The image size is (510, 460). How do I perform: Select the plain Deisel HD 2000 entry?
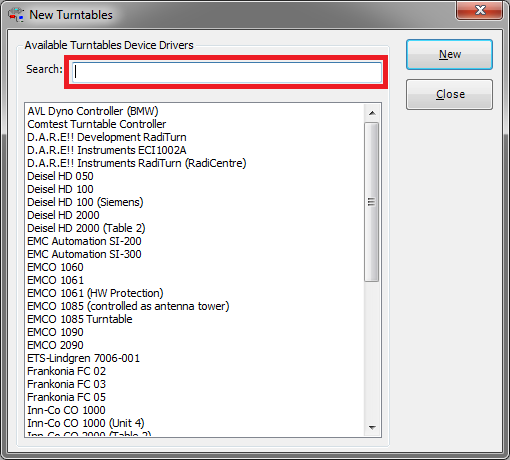63,215
